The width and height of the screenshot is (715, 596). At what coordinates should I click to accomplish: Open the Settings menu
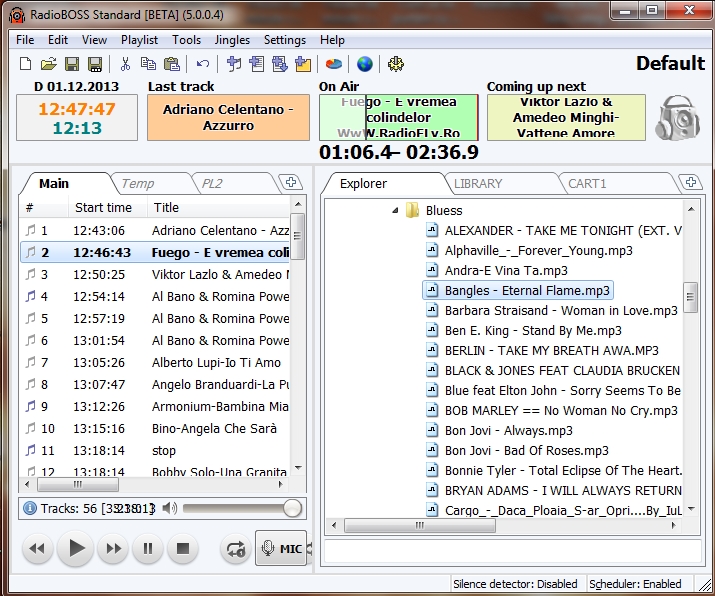tap(285, 40)
